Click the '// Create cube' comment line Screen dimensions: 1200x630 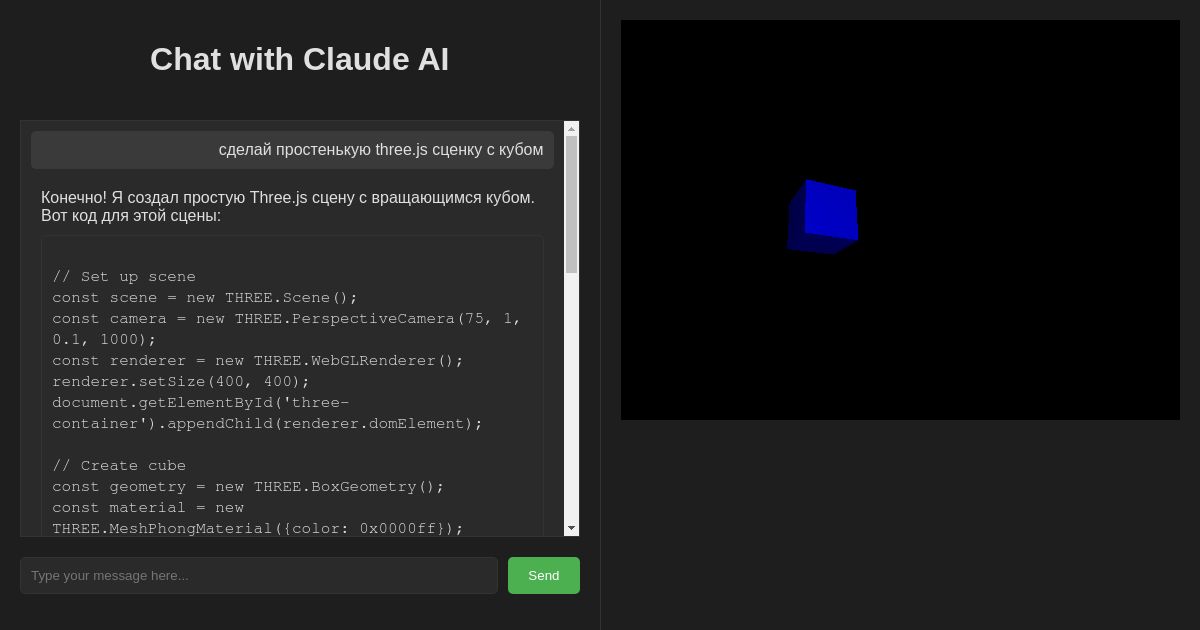(x=119, y=465)
